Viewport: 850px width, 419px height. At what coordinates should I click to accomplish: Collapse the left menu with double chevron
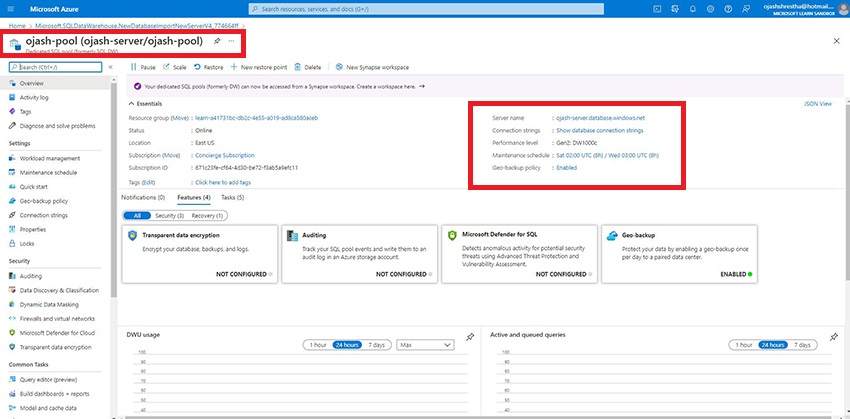(111, 67)
